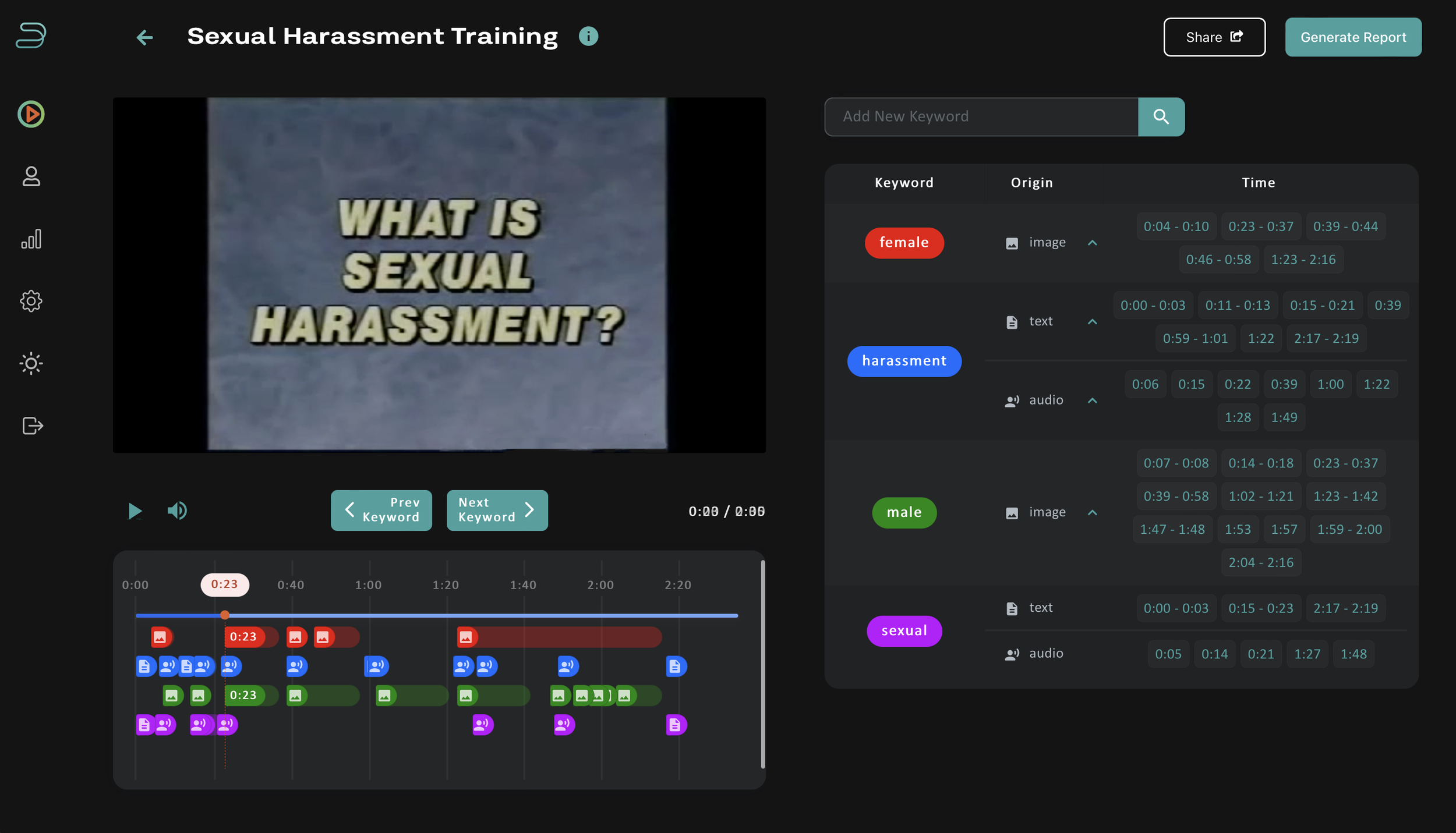1456x833 pixels.
Task: Mute the video volume speaker icon
Action: [x=177, y=511]
